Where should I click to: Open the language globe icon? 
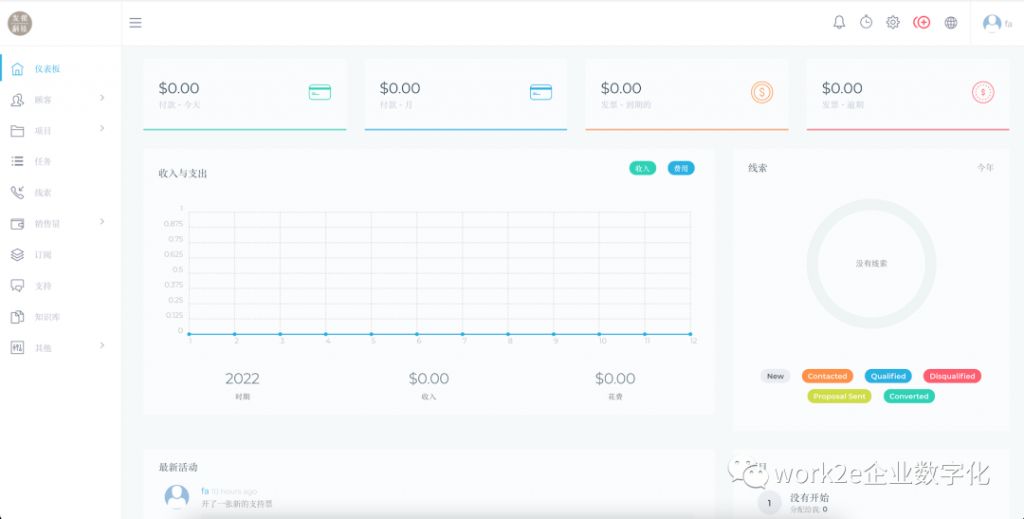[x=951, y=22]
